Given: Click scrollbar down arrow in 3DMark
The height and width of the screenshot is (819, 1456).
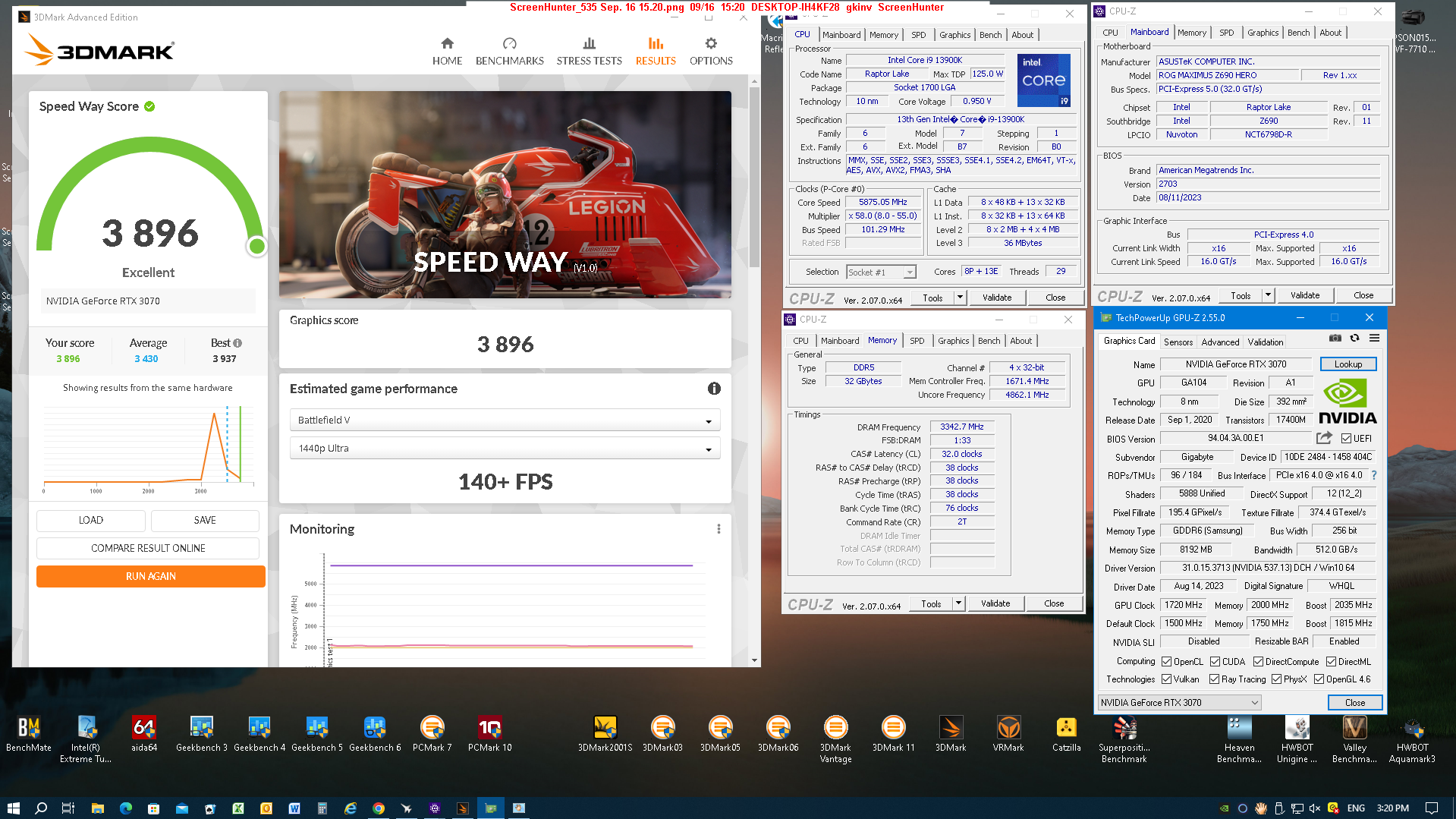Looking at the screenshot, I should tap(754, 660).
